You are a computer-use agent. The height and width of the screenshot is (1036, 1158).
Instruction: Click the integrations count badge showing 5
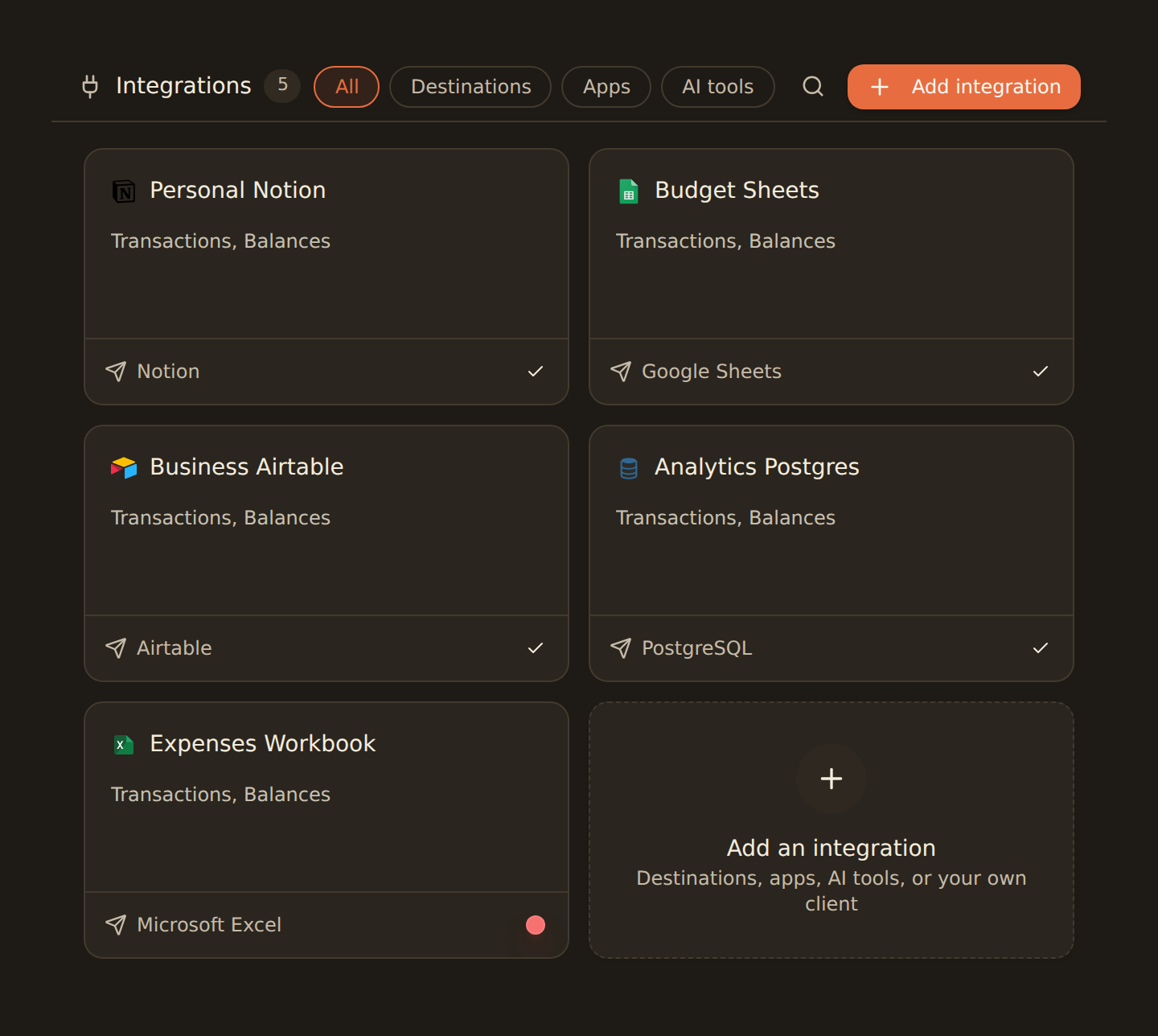pos(282,85)
